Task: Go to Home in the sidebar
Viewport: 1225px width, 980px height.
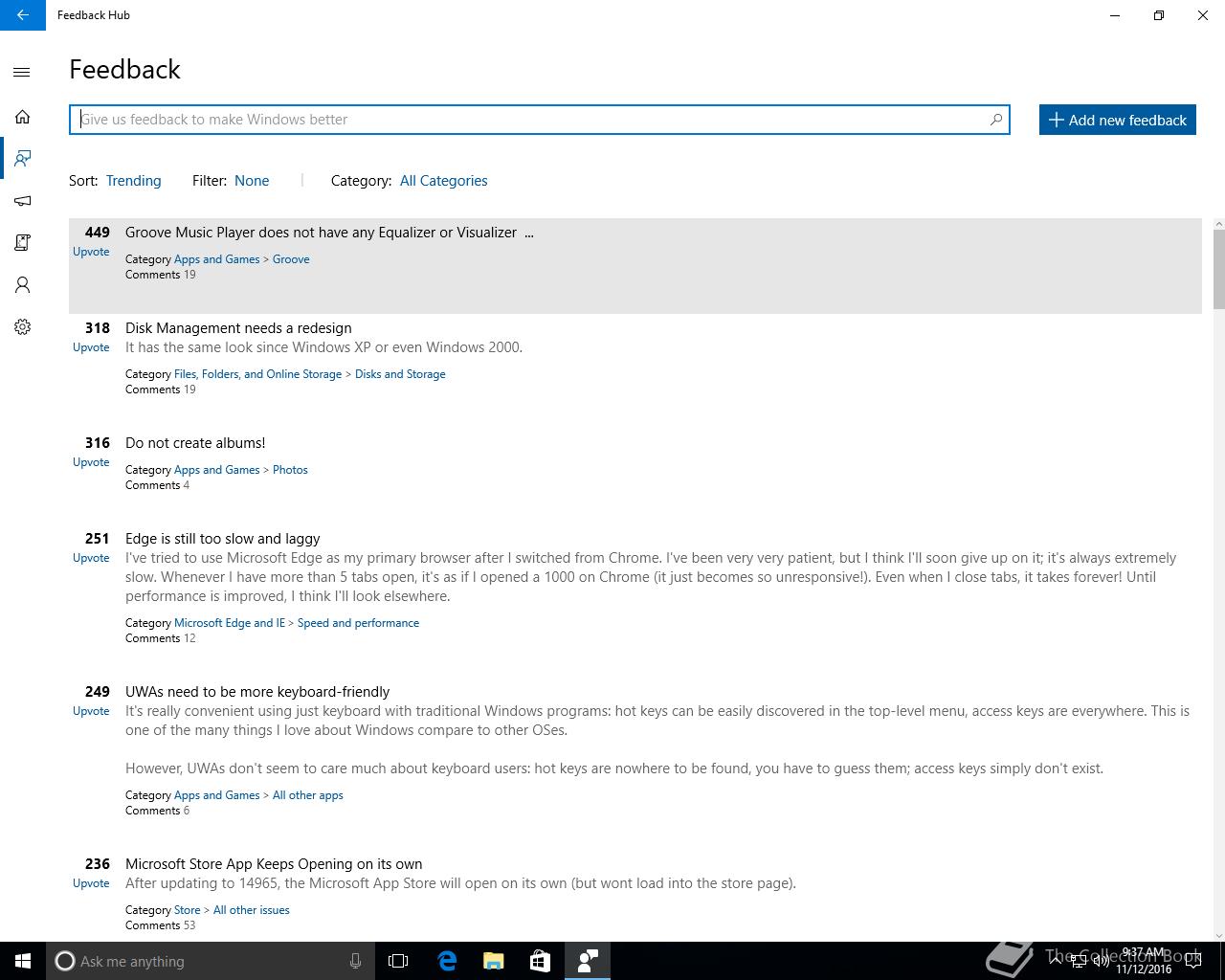Action: (22, 117)
